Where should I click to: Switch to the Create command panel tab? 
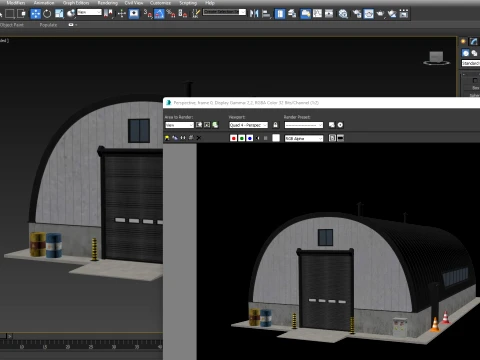coord(463,41)
